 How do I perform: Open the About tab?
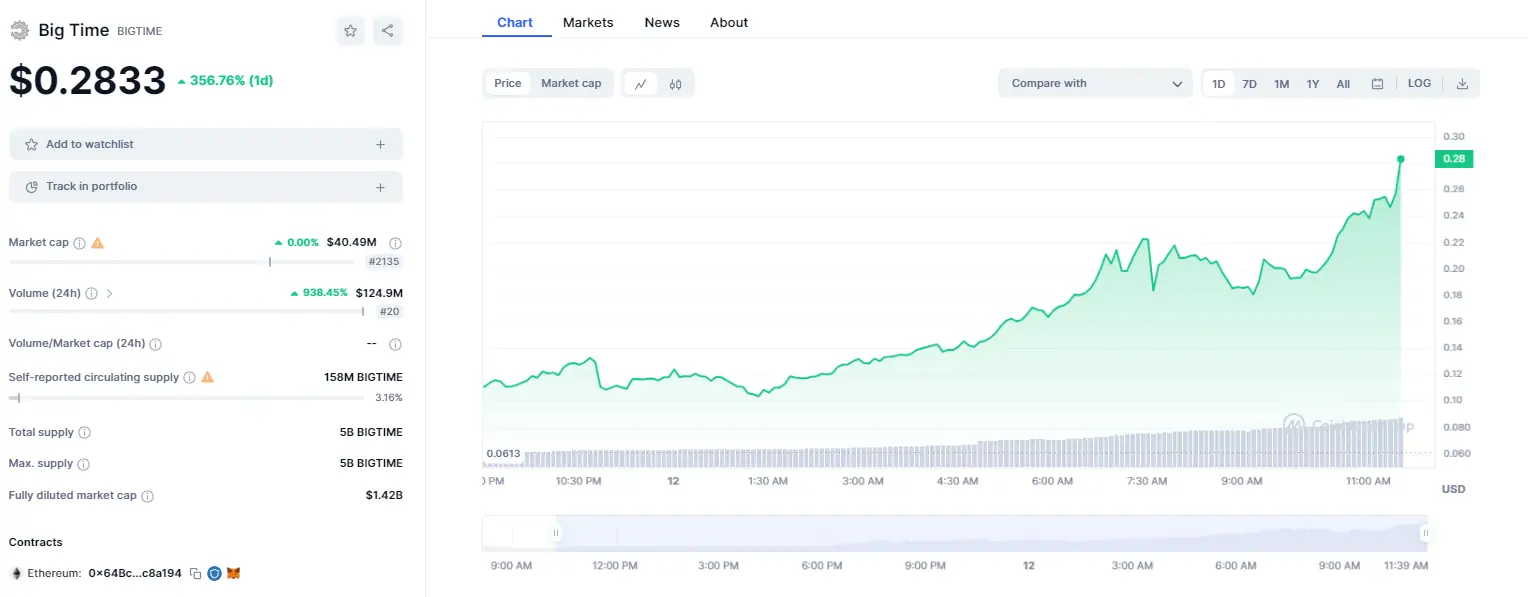[729, 22]
